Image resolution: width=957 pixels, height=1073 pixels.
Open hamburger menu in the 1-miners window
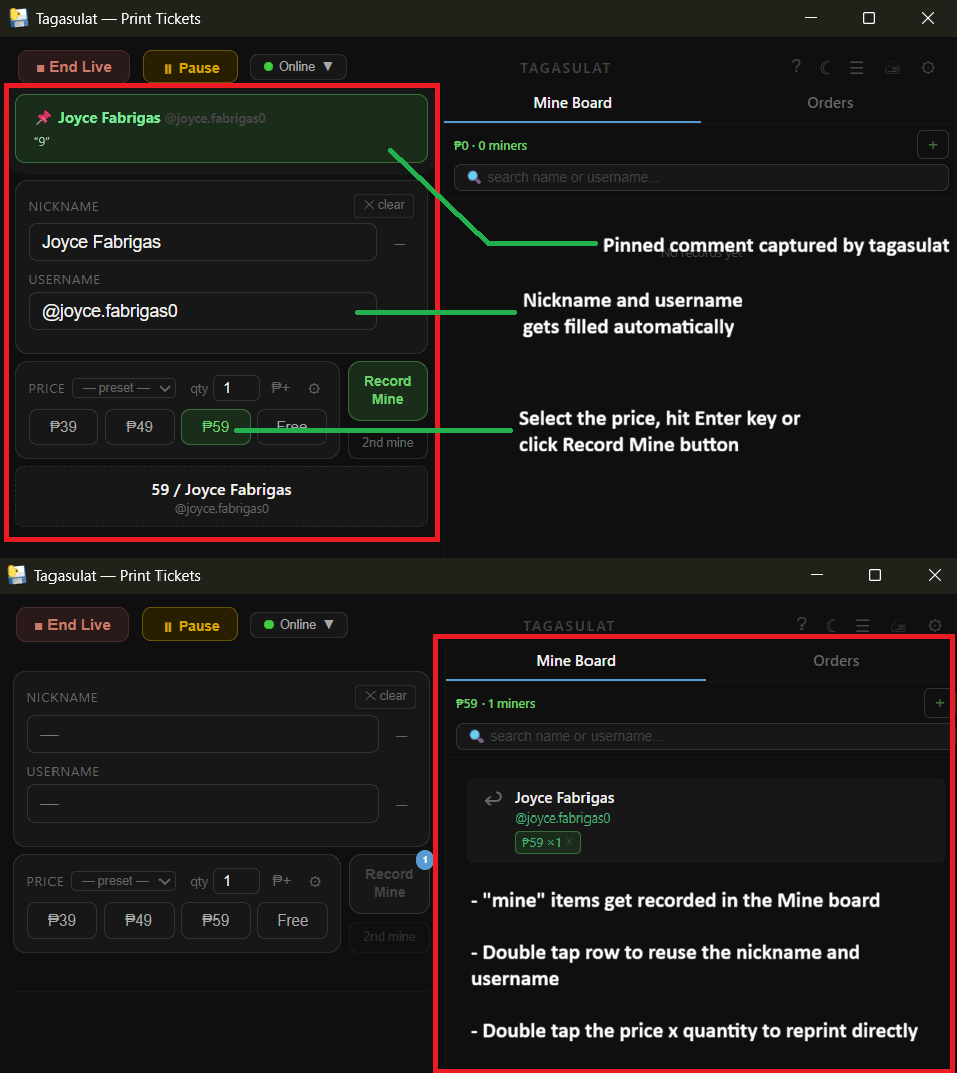click(x=863, y=625)
